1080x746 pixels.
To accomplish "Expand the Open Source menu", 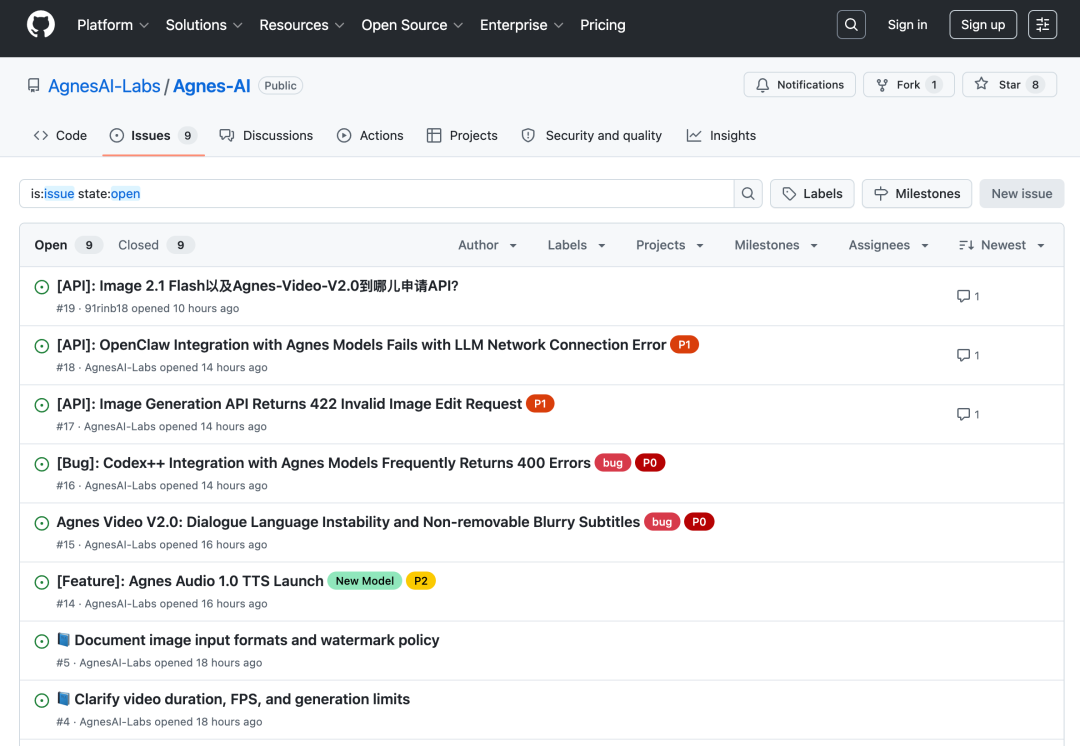I will (412, 25).
